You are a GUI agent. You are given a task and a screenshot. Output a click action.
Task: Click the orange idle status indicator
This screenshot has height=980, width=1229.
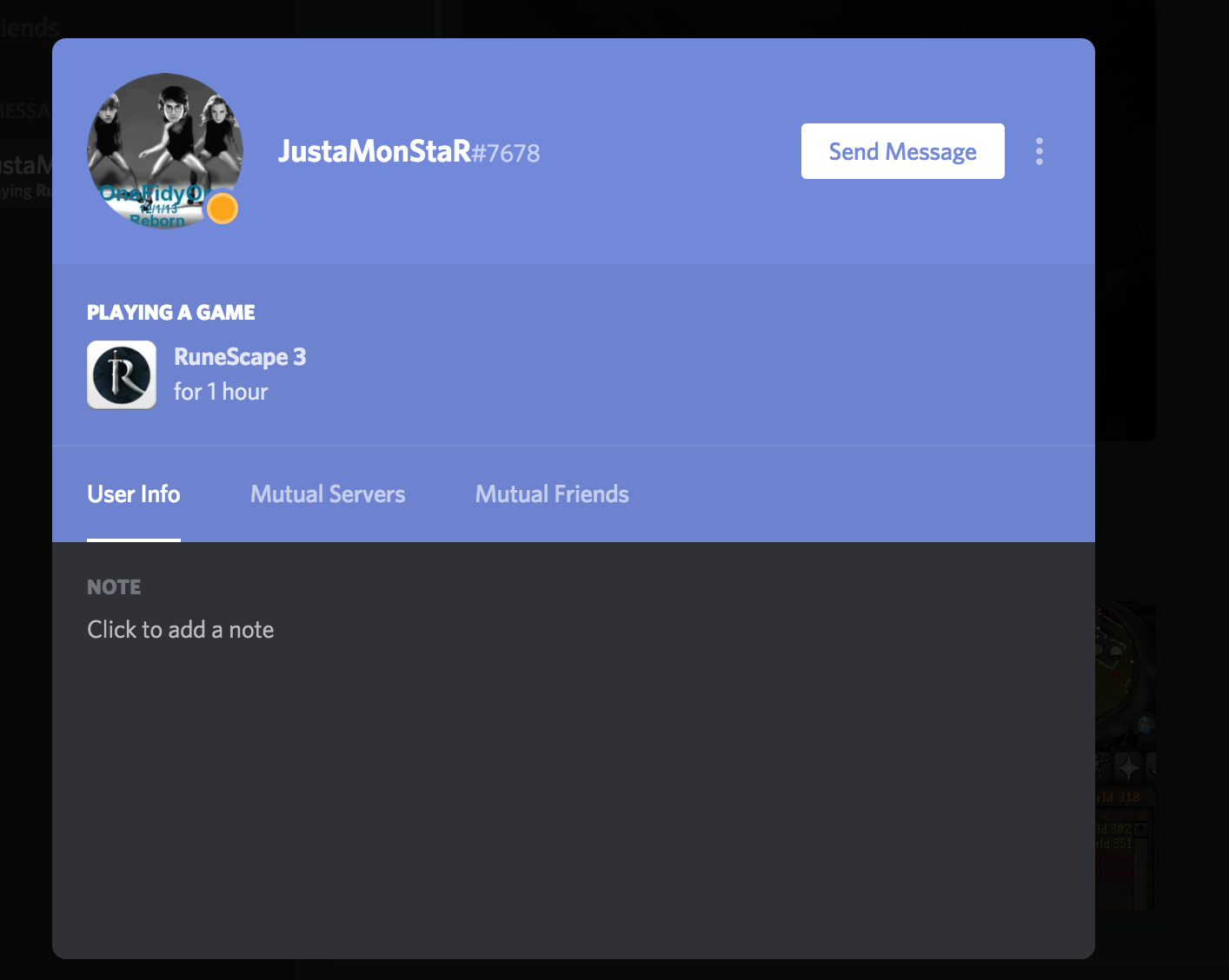coord(223,209)
